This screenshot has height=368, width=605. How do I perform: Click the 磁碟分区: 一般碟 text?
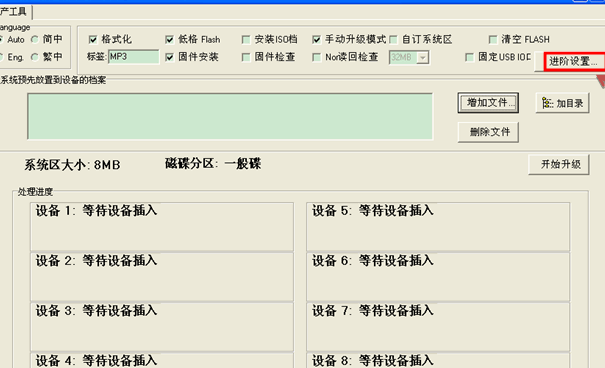pos(213,164)
